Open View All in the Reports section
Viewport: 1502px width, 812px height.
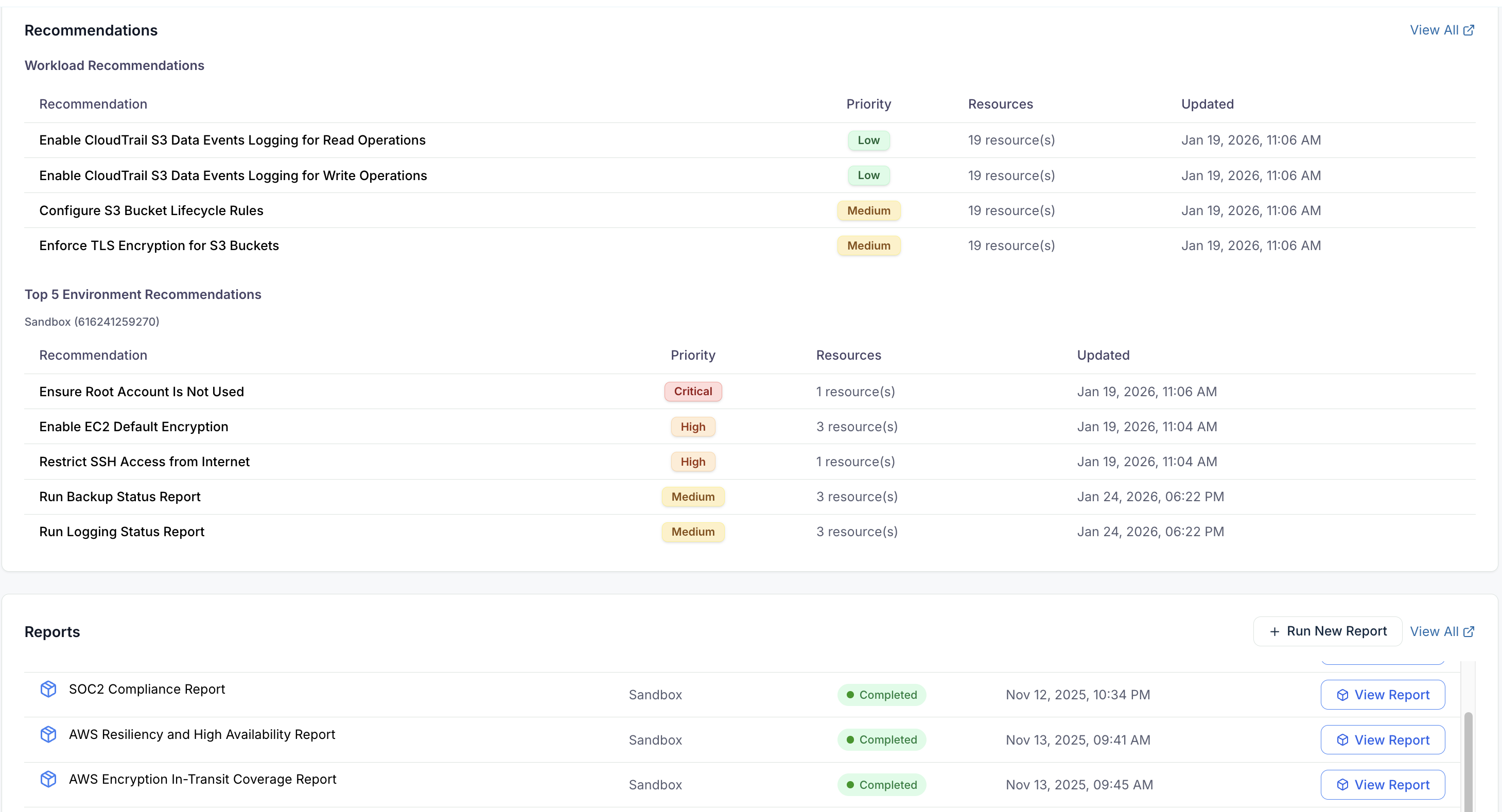coord(1436,631)
